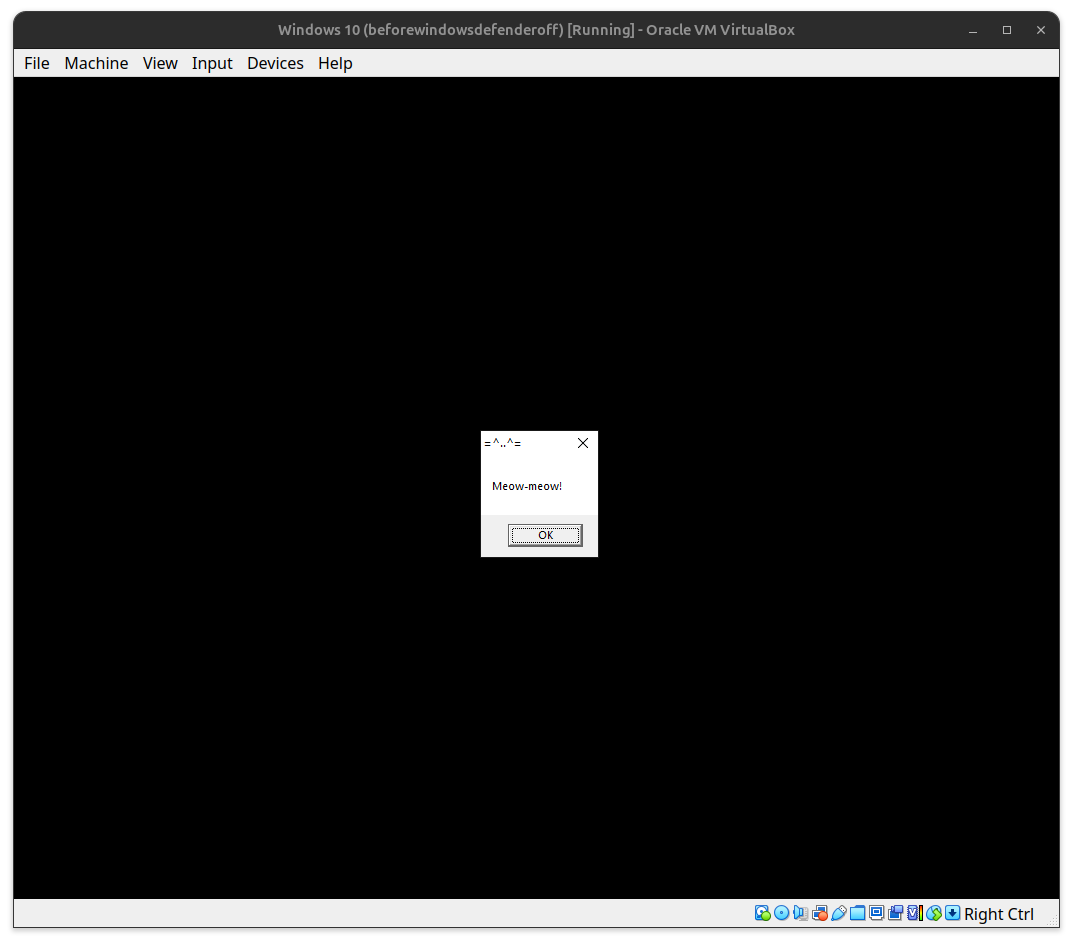Image resolution: width=1073 pixels, height=944 pixels.
Task: Close the VirtualBox VM window
Action: click(1041, 30)
